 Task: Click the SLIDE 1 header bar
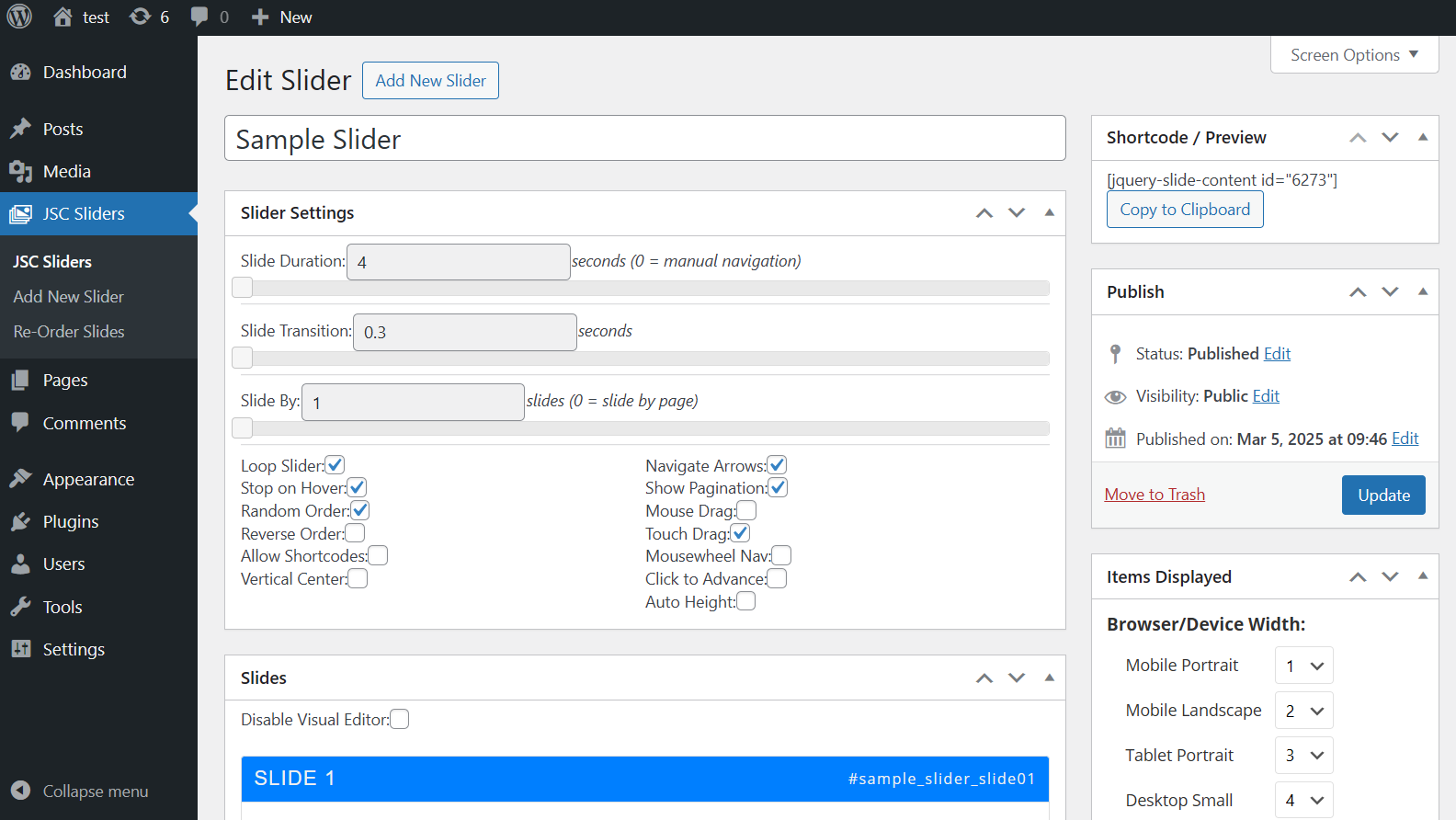[645, 779]
